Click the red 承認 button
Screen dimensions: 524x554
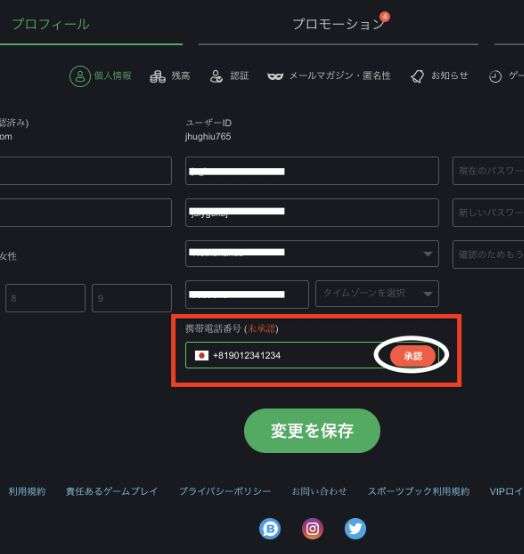point(413,356)
